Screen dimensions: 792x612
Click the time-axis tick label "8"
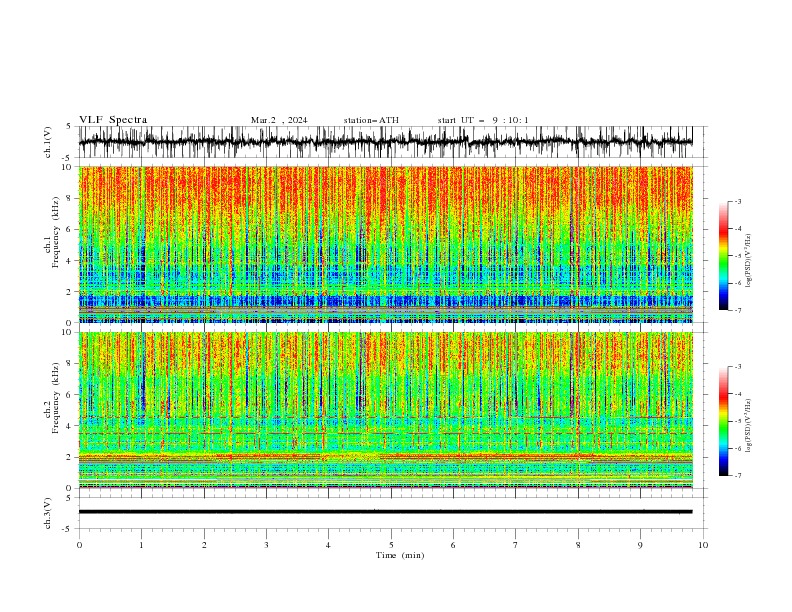(578, 545)
